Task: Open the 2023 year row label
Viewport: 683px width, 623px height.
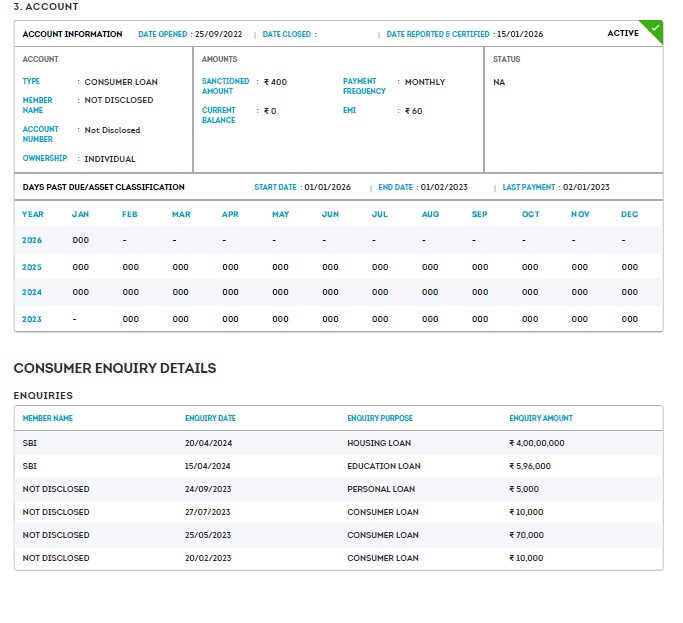Action: click(x=33, y=319)
